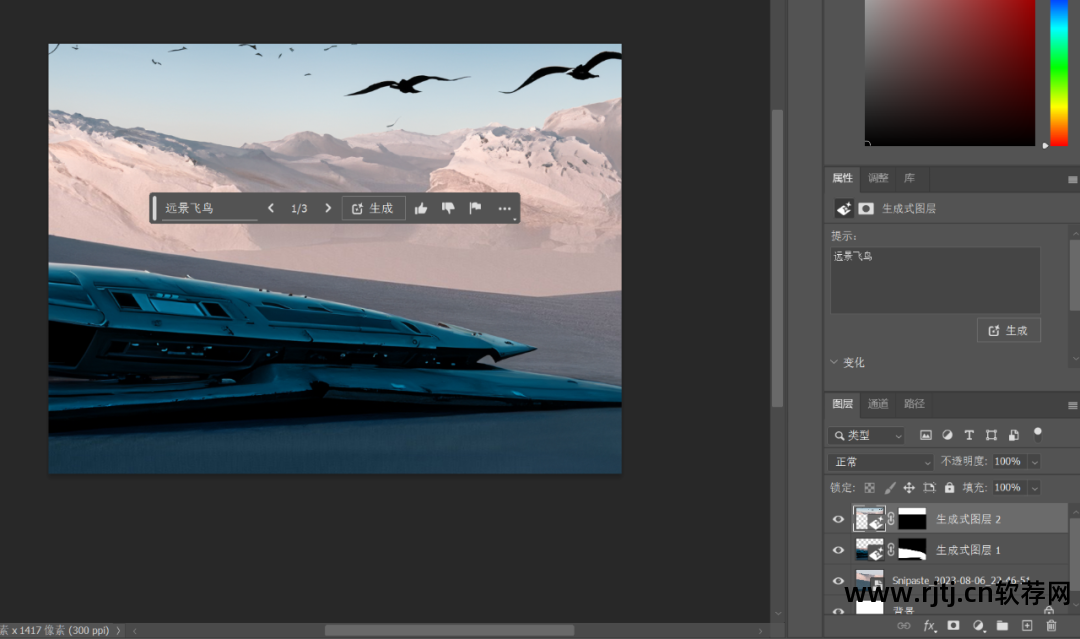The height and width of the screenshot is (639, 1080).
Task: Switch to the 路径 tab
Action: (914, 404)
